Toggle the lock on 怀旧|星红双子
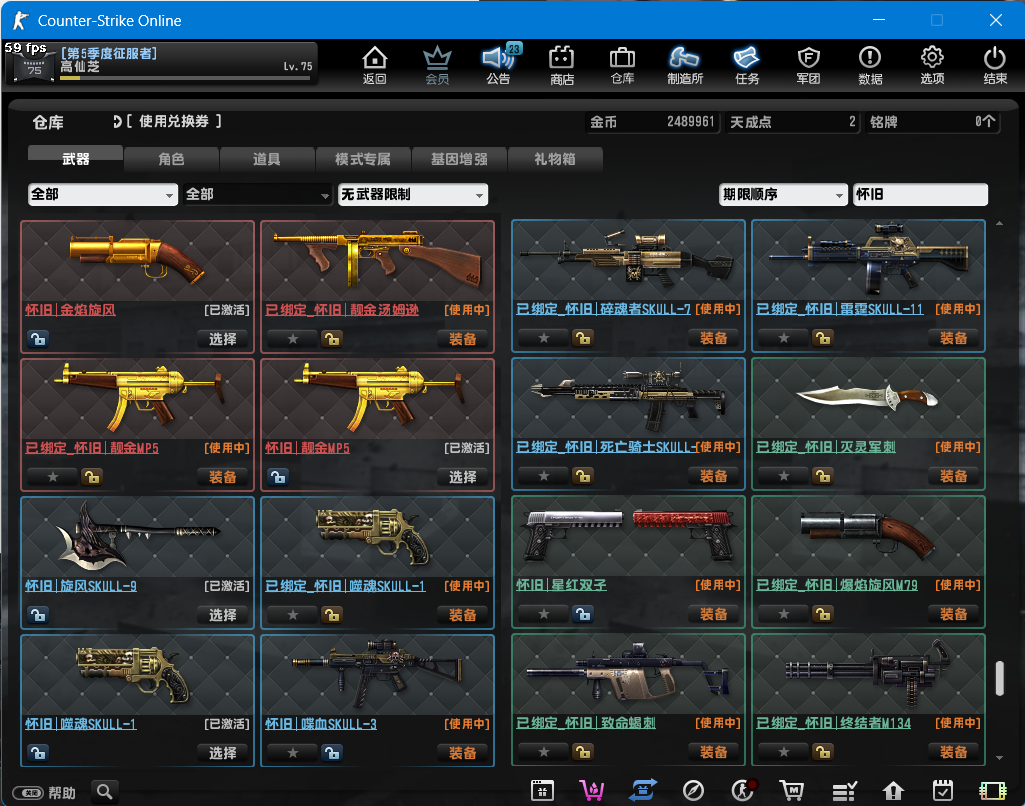 (x=583, y=614)
